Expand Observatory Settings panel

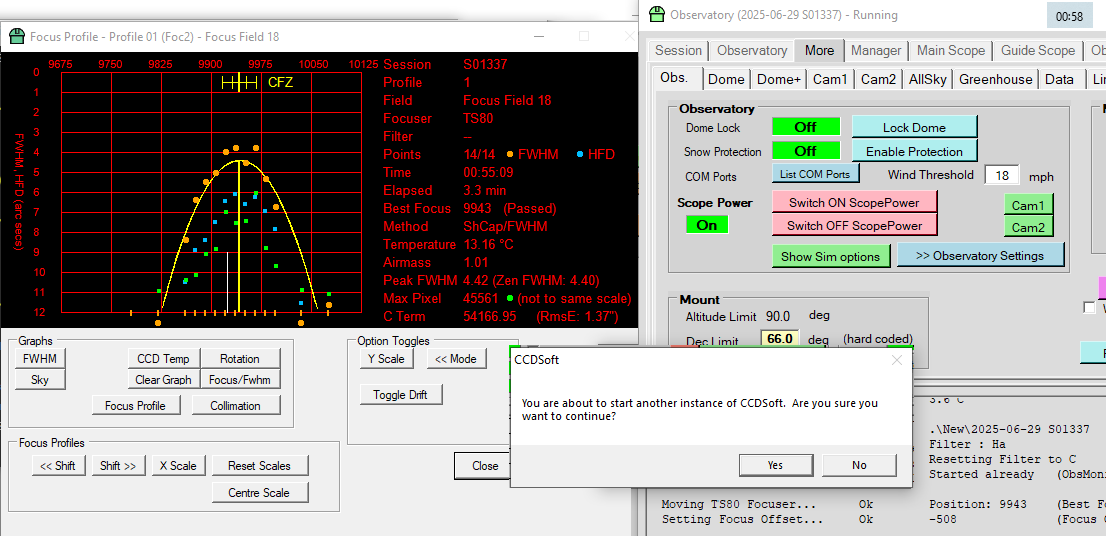pos(980,256)
